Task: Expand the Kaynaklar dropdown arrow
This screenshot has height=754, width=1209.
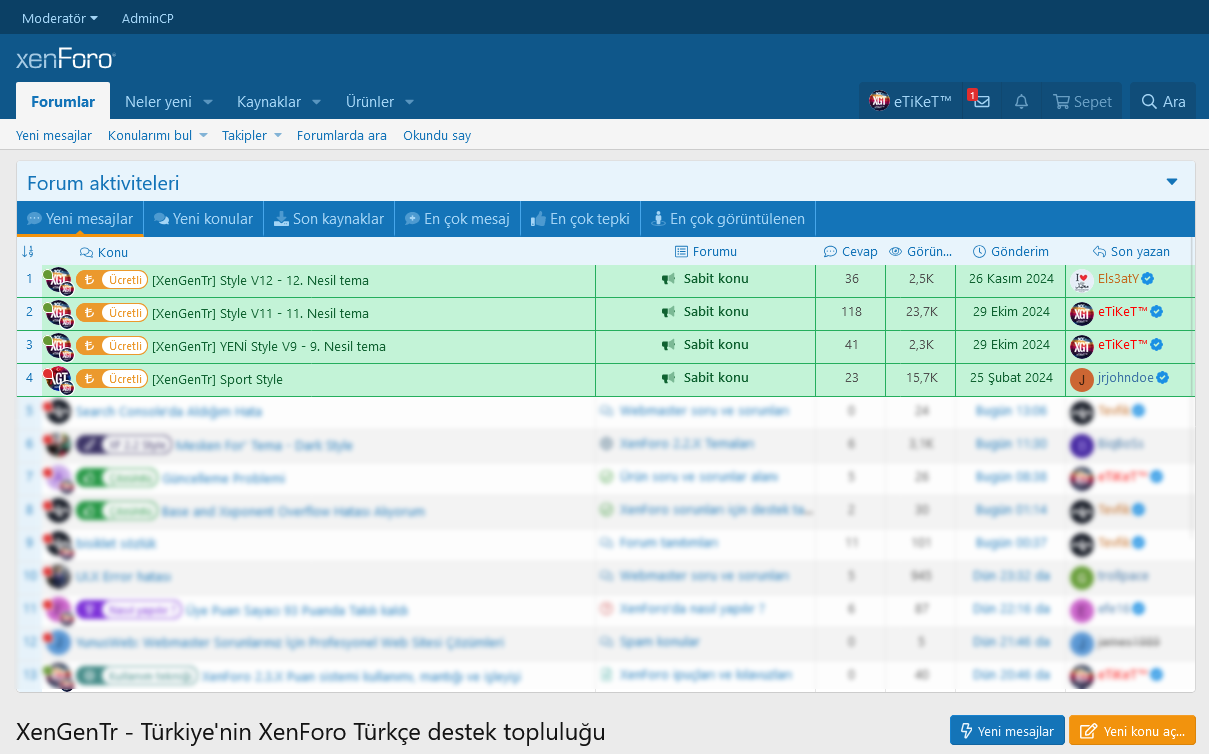Action: [x=316, y=102]
